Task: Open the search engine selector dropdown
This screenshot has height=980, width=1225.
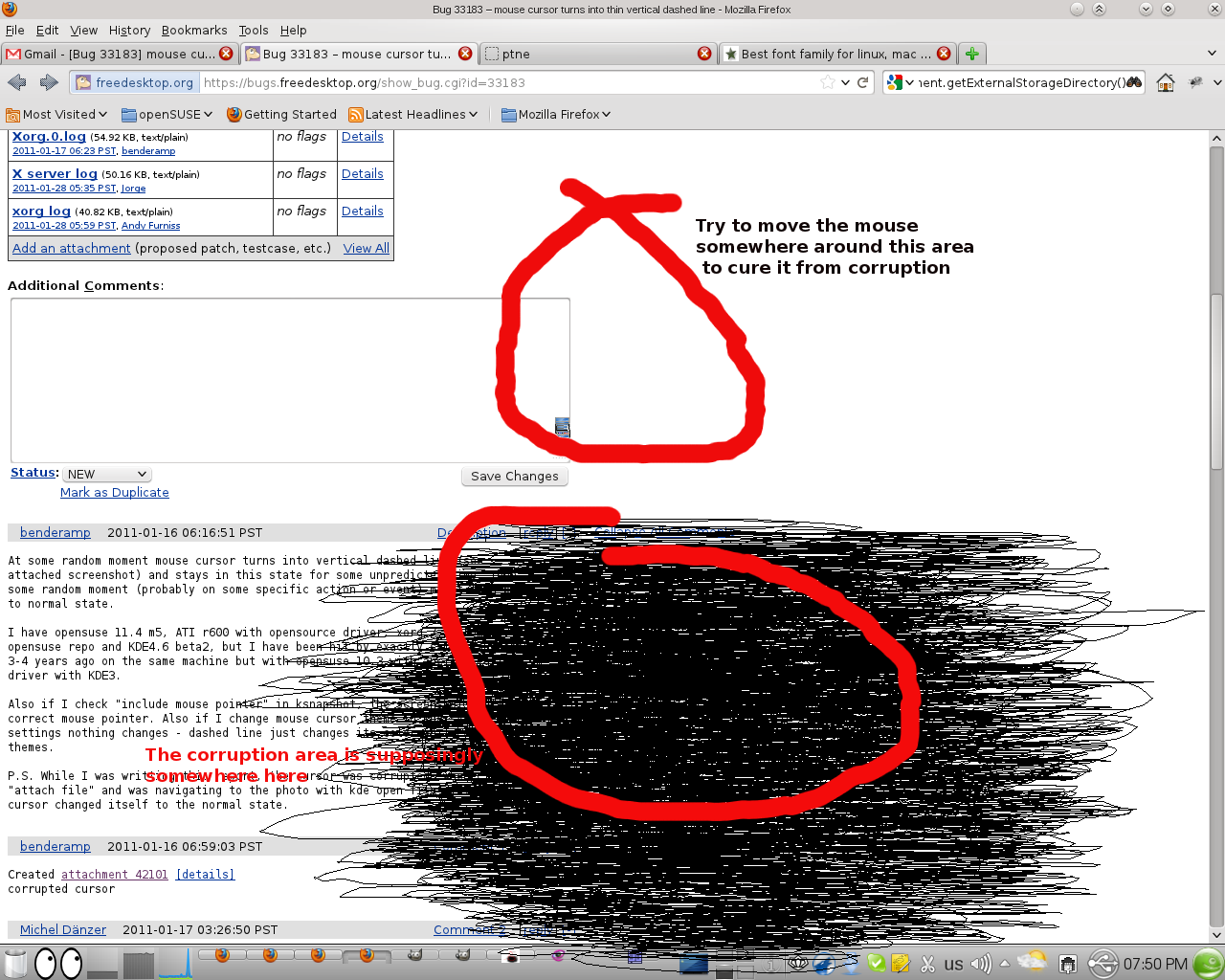Action: point(900,82)
